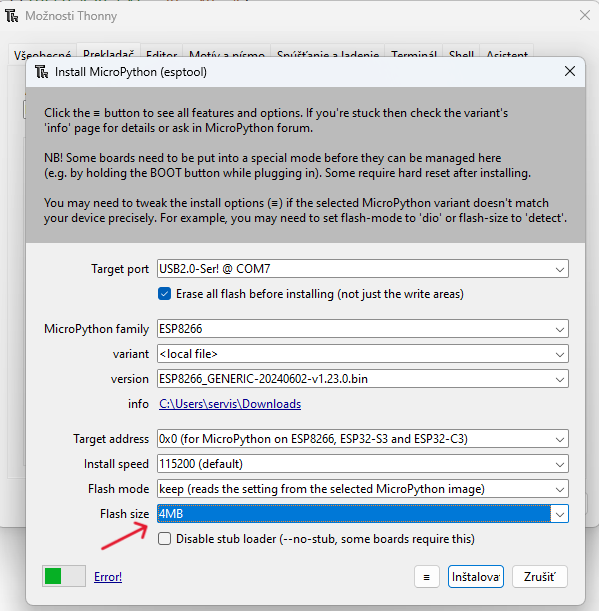Viewport: 599px width, 611px height.
Task: Click the Thonny icon in Možnosti Thonny title bar
Action: pos(12,16)
